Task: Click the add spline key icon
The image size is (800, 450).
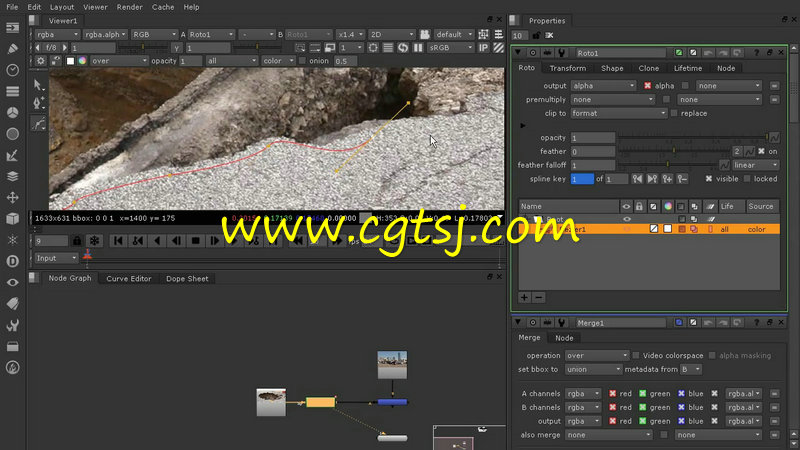Action: 667,179
